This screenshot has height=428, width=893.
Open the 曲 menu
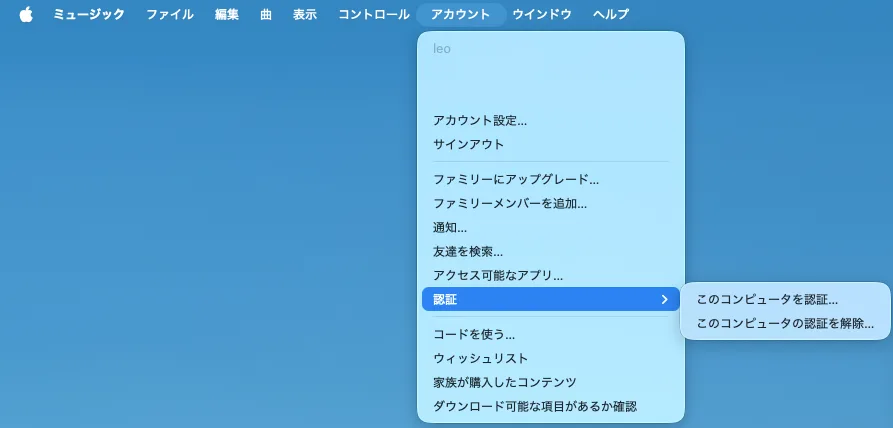coord(266,15)
